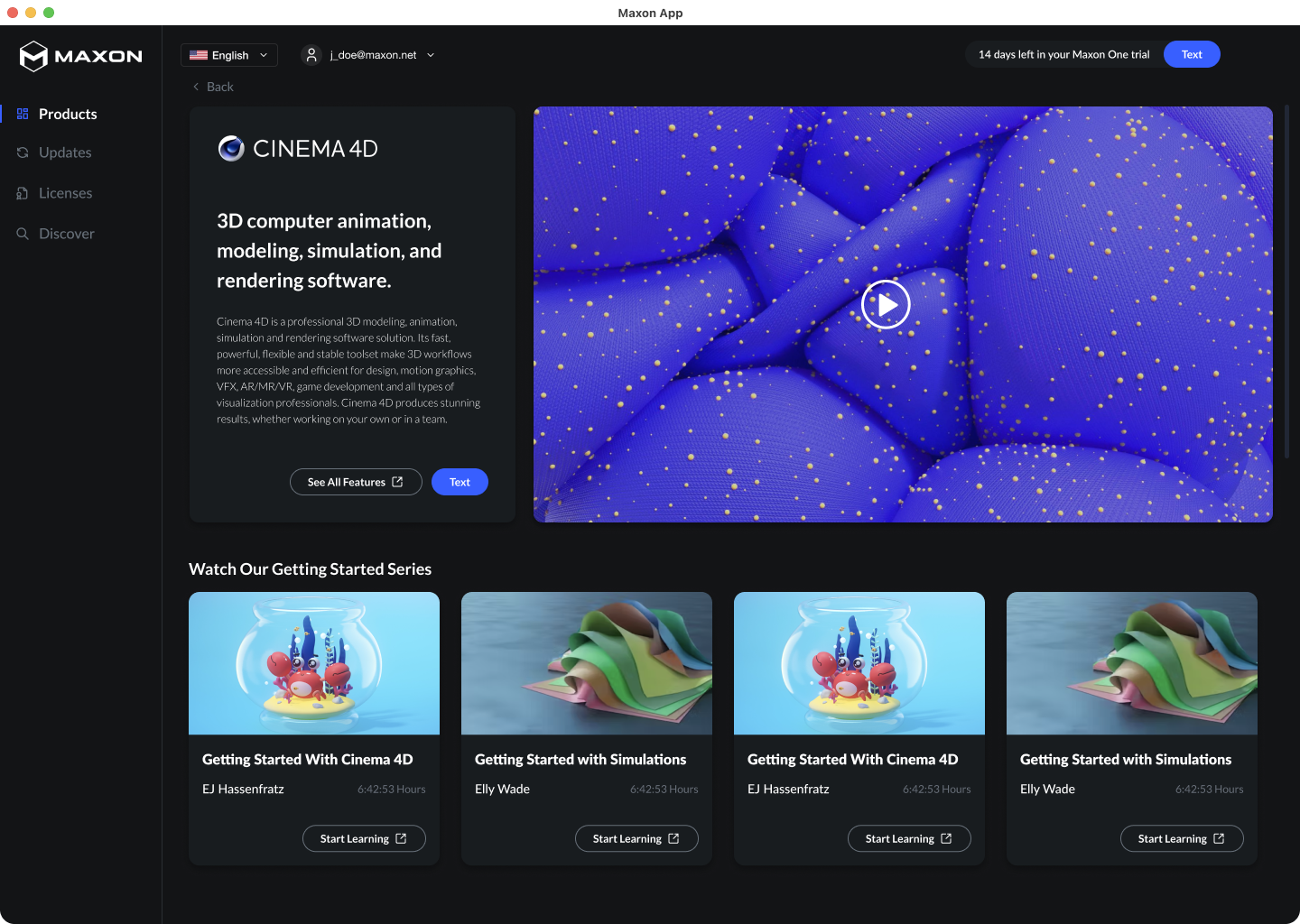
Task: Click the US flag language icon
Action: point(199,55)
